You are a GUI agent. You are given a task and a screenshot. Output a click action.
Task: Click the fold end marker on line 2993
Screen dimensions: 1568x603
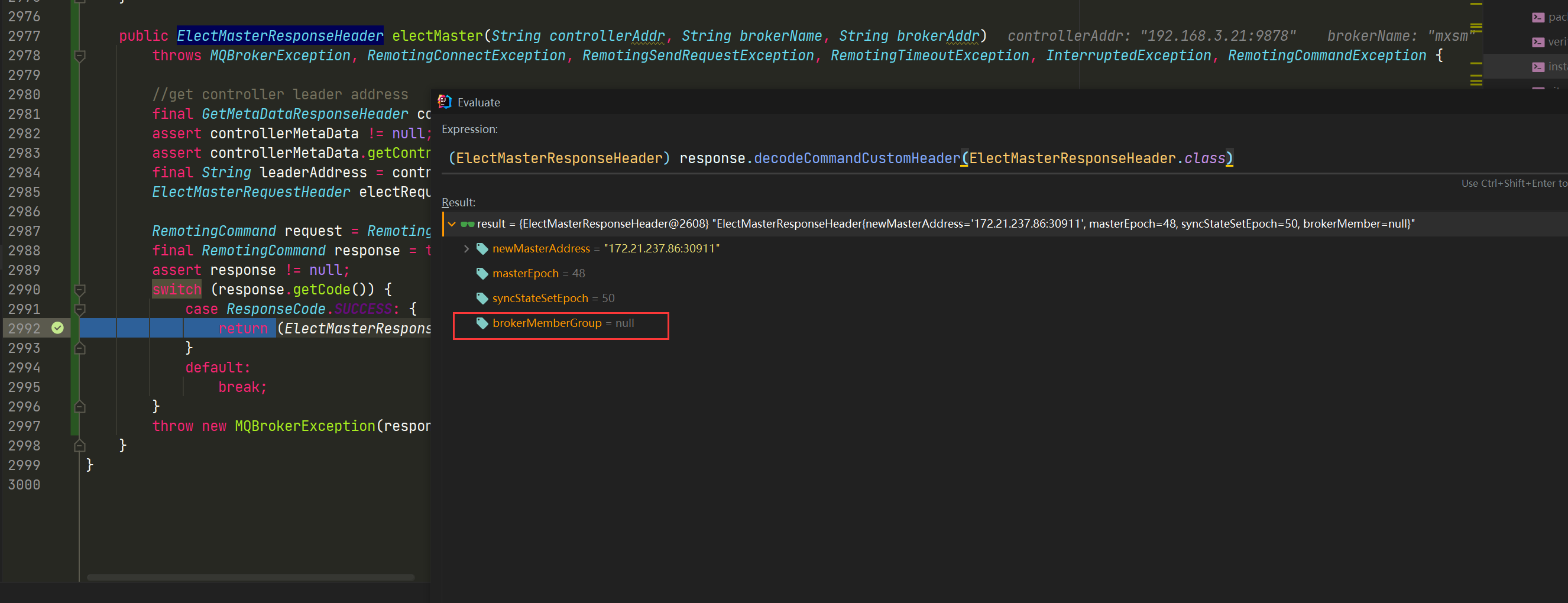click(x=80, y=348)
